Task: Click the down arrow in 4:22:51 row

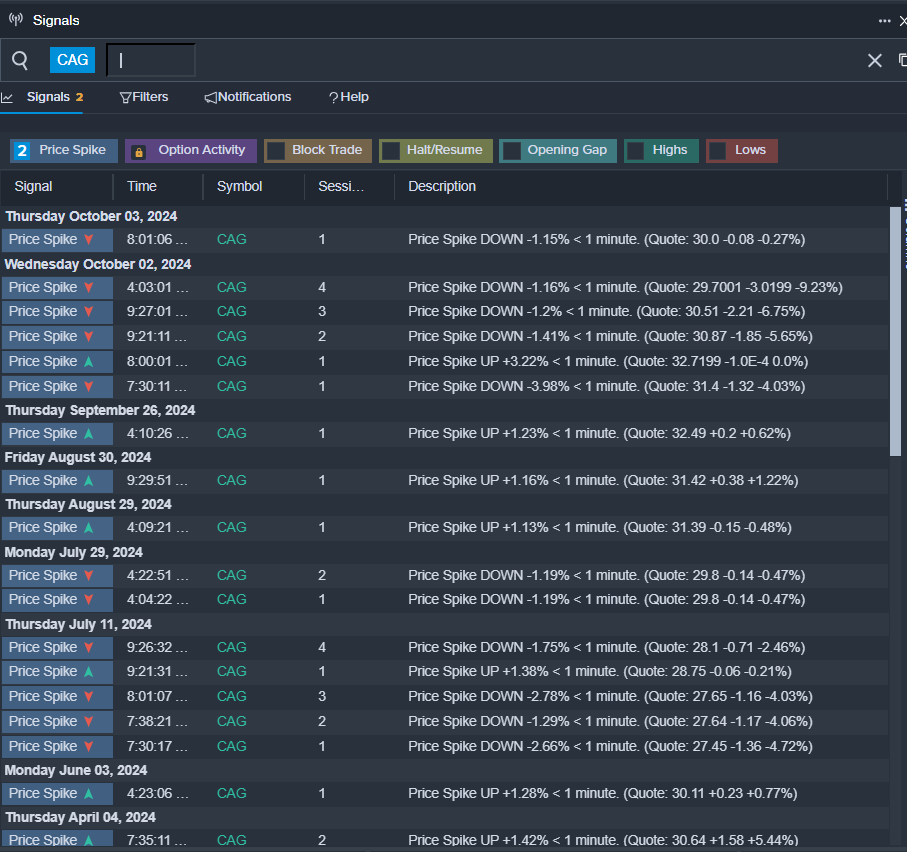Action: [89, 576]
